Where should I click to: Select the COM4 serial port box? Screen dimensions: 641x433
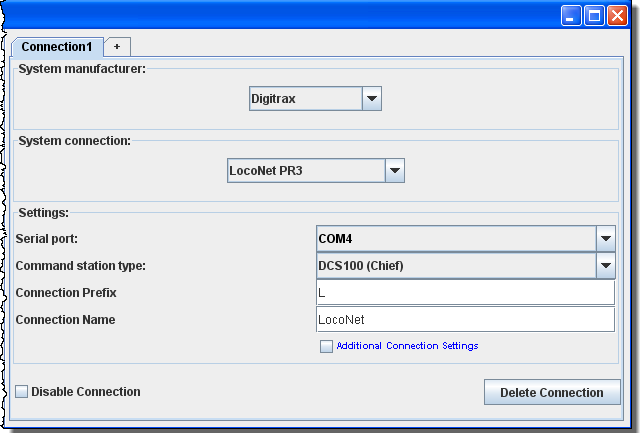click(456, 239)
